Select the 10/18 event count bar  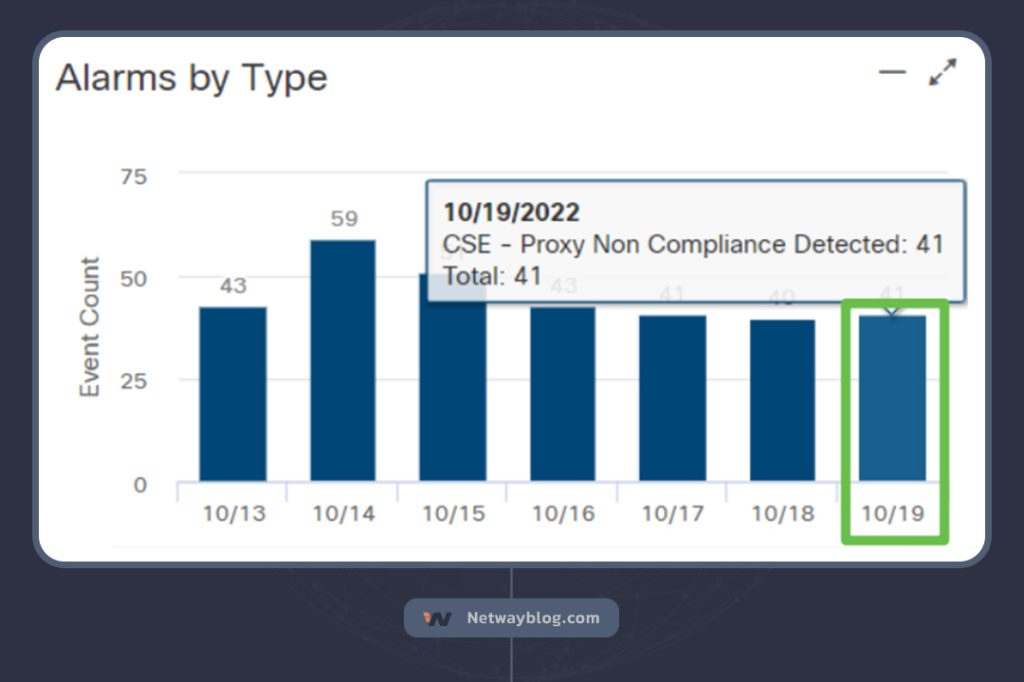coord(782,400)
